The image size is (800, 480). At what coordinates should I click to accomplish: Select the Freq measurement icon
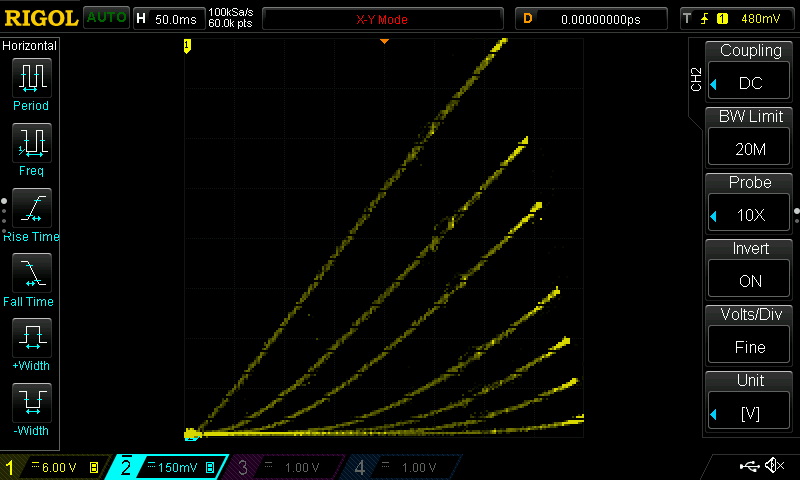[32, 143]
